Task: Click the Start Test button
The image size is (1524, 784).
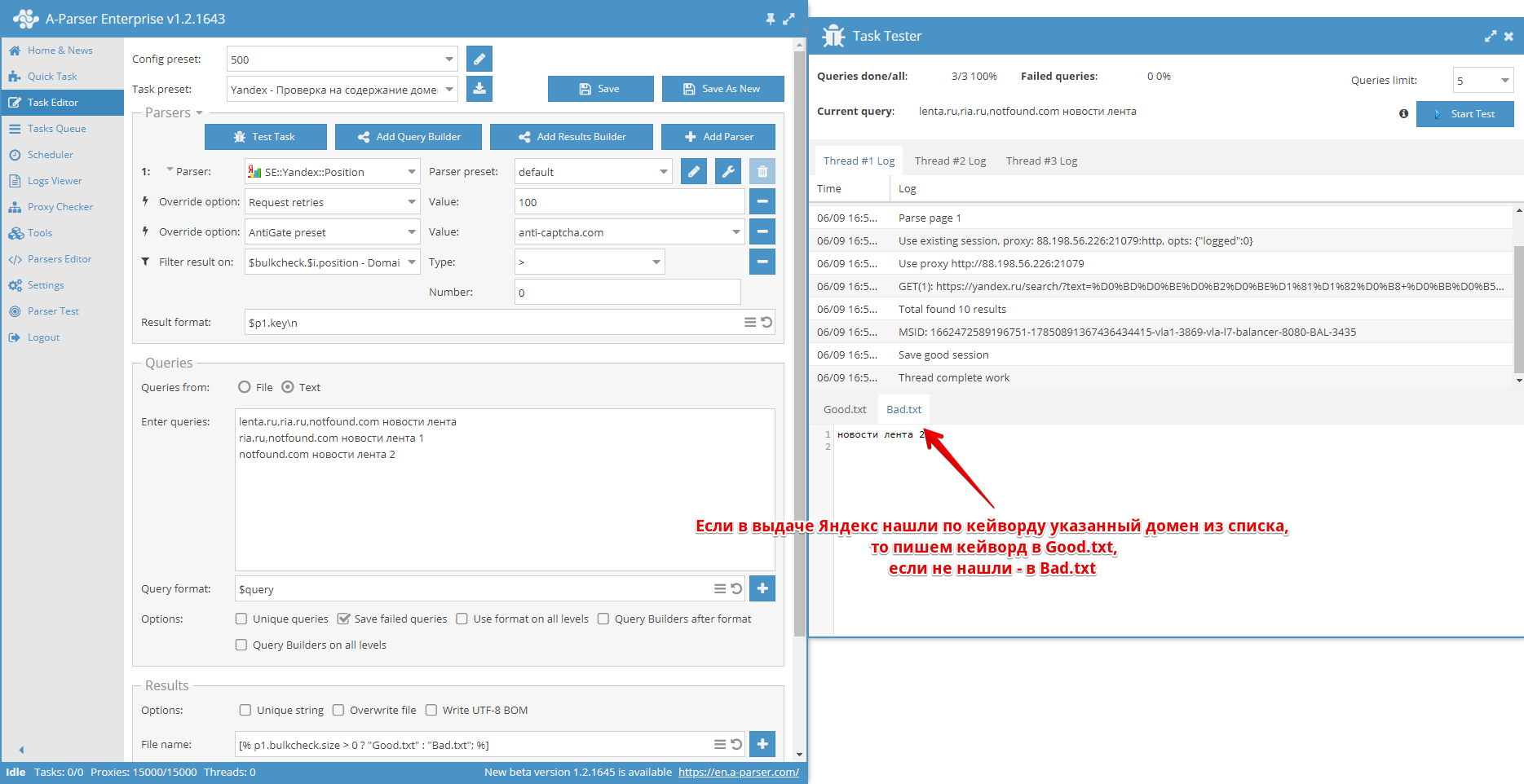Action: 1465,114
